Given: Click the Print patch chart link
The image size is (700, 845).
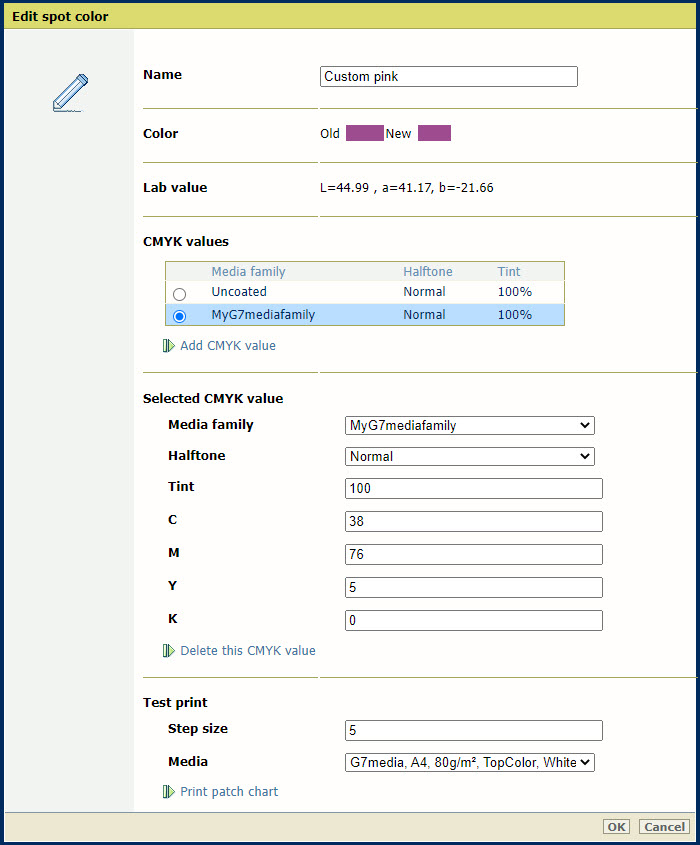Looking at the screenshot, I should [229, 792].
